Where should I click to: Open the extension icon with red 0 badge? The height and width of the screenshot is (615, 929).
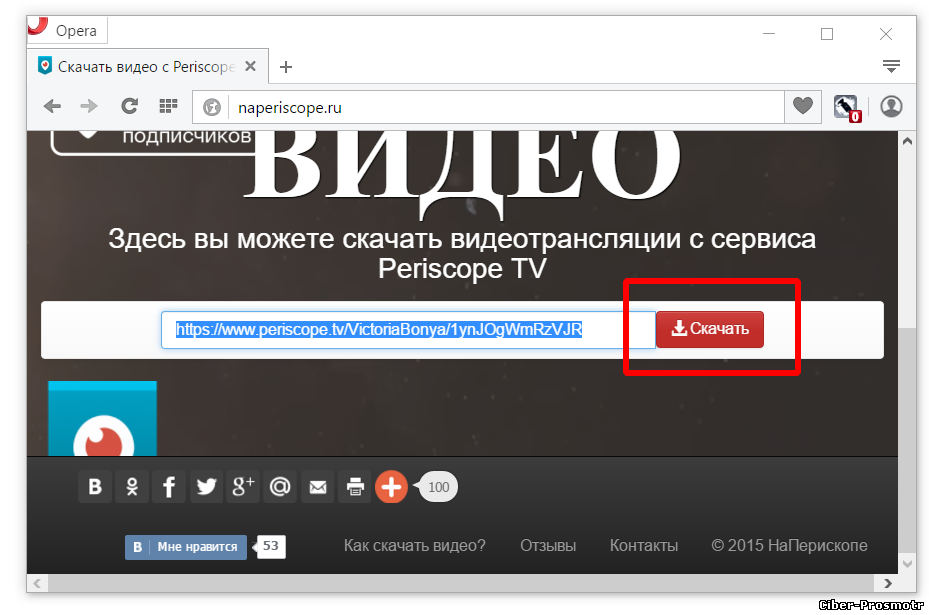[846, 108]
